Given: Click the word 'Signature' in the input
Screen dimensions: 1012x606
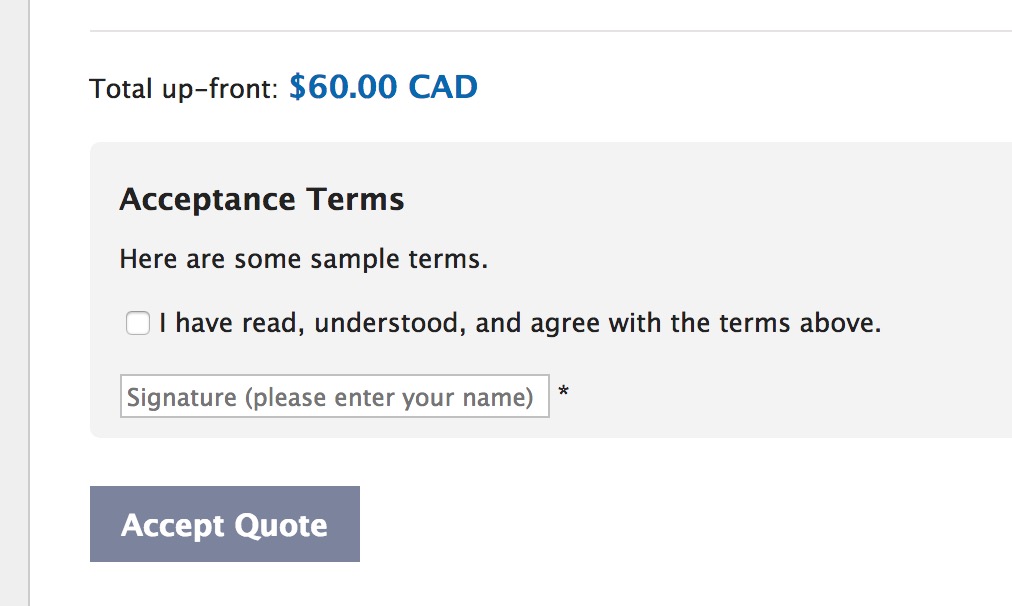Looking at the screenshot, I should coord(182,398).
